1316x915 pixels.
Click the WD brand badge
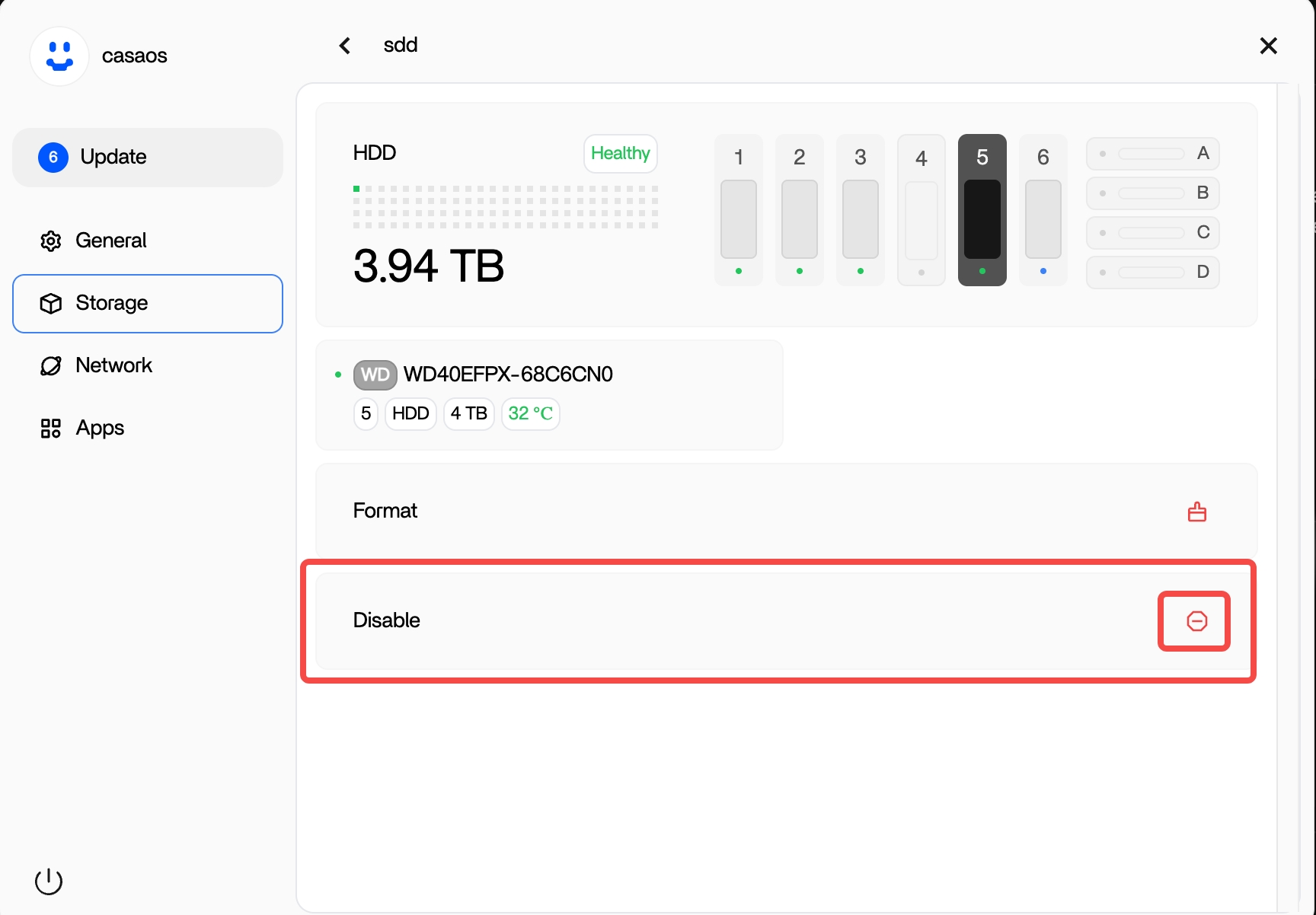(x=375, y=375)
